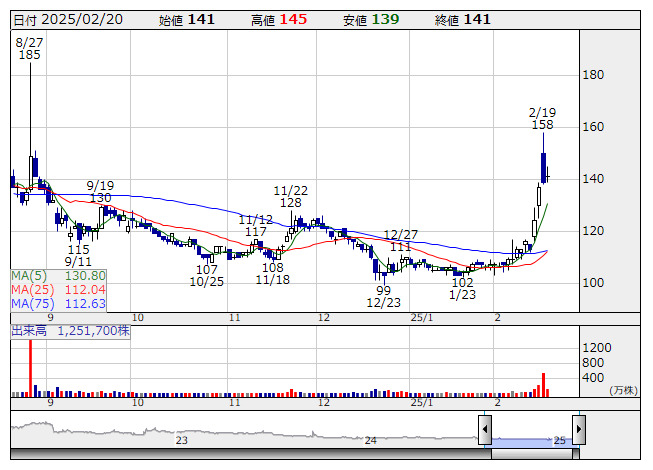Click the 12/27 111 price annotation
This screenshot has height=470, width=653.
point(401,241)
